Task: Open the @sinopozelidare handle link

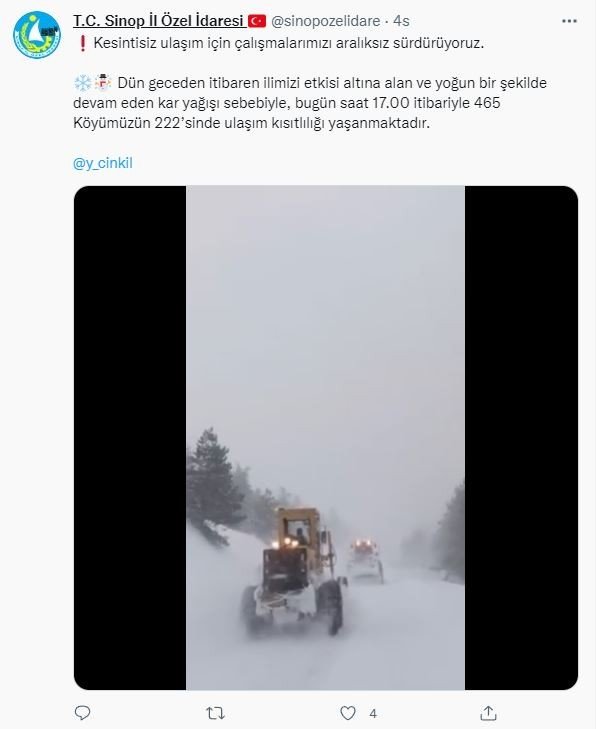Action: (325, 21)
